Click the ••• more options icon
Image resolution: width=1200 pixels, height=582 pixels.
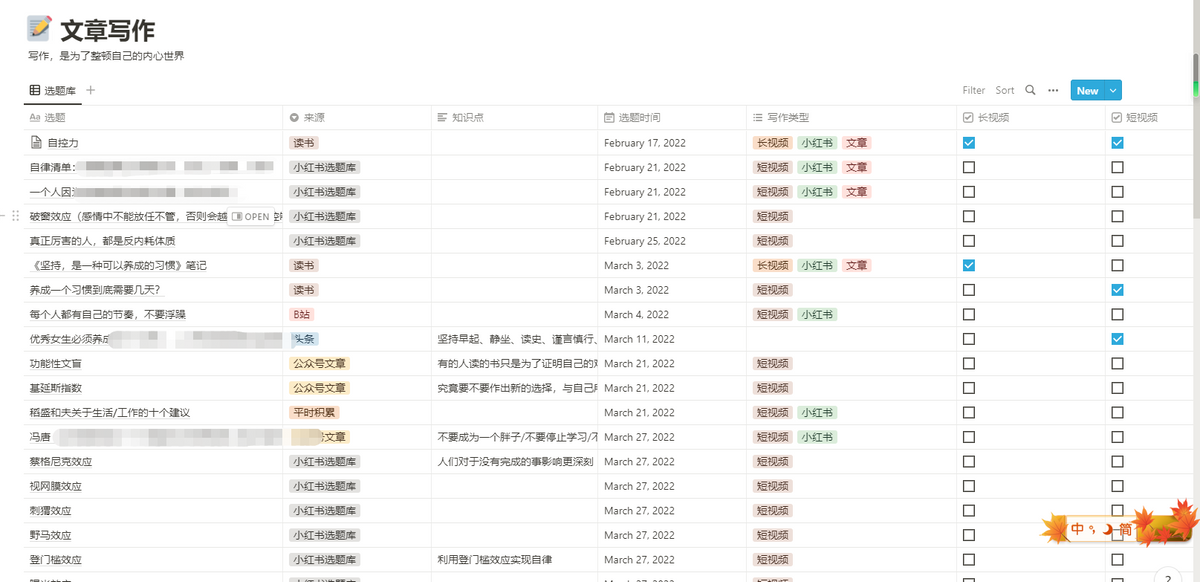coord(1052,90)
